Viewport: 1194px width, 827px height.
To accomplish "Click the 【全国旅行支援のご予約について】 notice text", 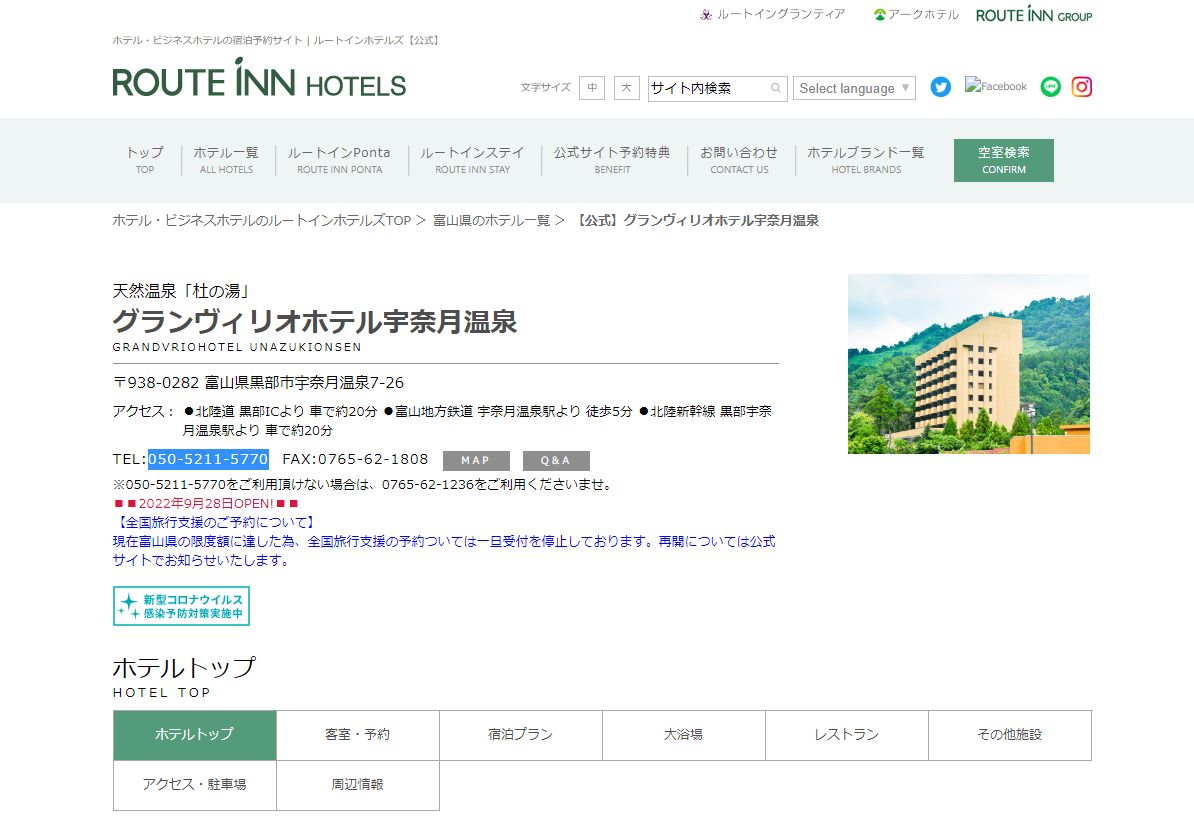I will coord(215,522).
